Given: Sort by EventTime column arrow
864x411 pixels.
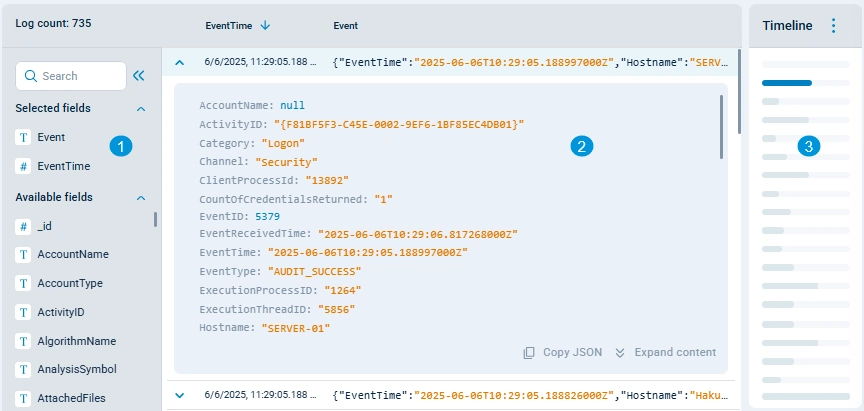Looking at the screenshot, I should click(x=265, y=25).
